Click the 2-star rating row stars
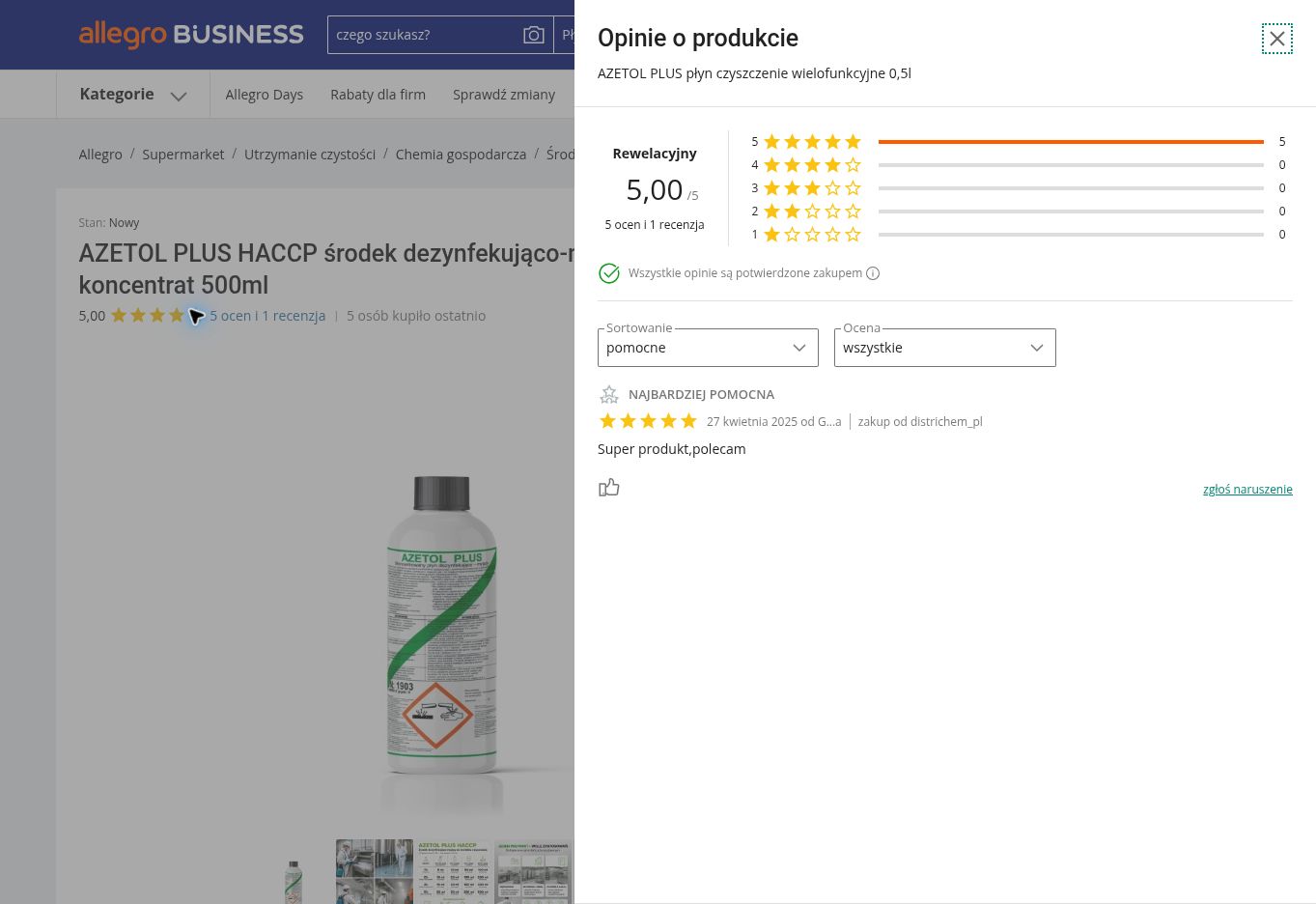This screenshot has width=1316, height=904. 812,212
